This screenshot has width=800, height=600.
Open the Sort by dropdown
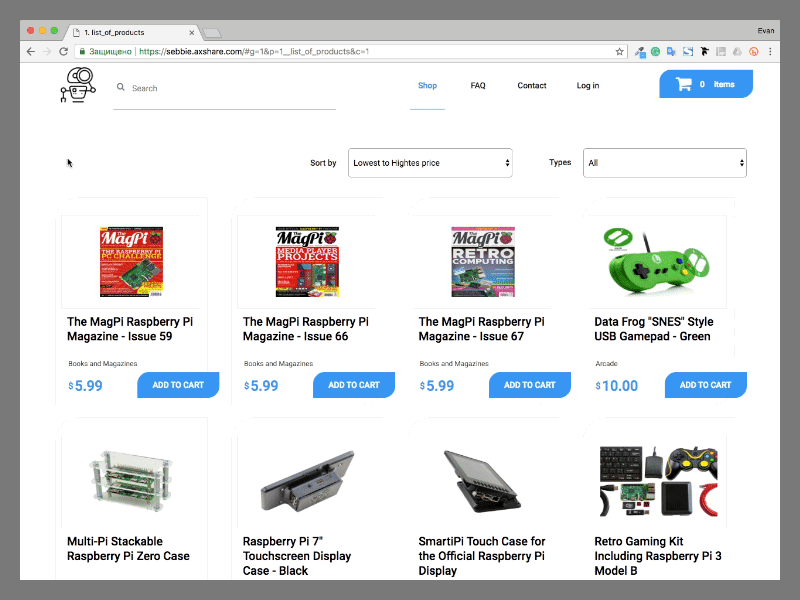pyautogui.click(x=430, y=163)
